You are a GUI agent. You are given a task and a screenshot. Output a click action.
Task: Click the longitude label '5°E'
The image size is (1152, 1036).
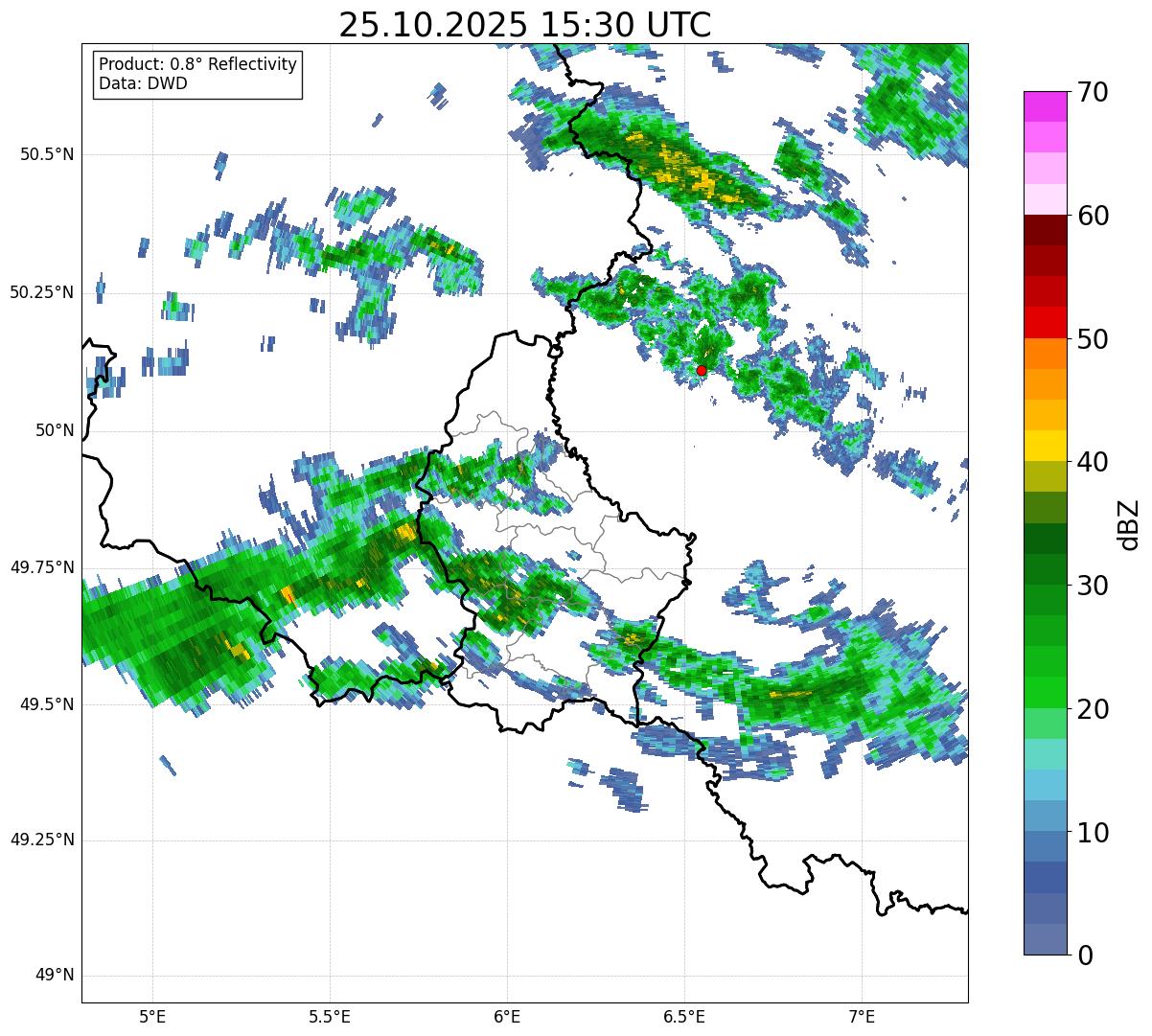point(152,1016)
